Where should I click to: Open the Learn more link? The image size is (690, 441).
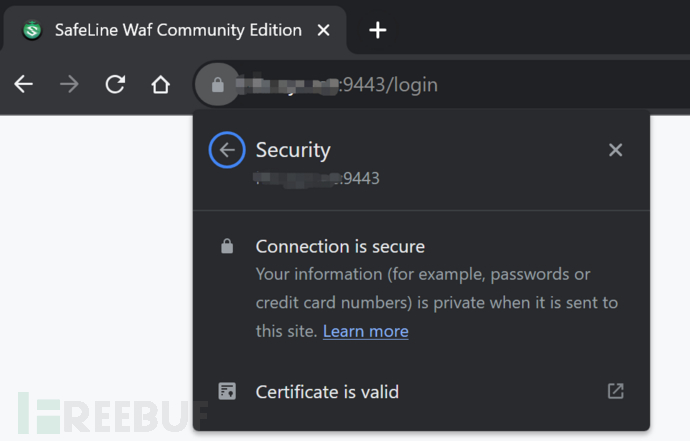point(365,331)
